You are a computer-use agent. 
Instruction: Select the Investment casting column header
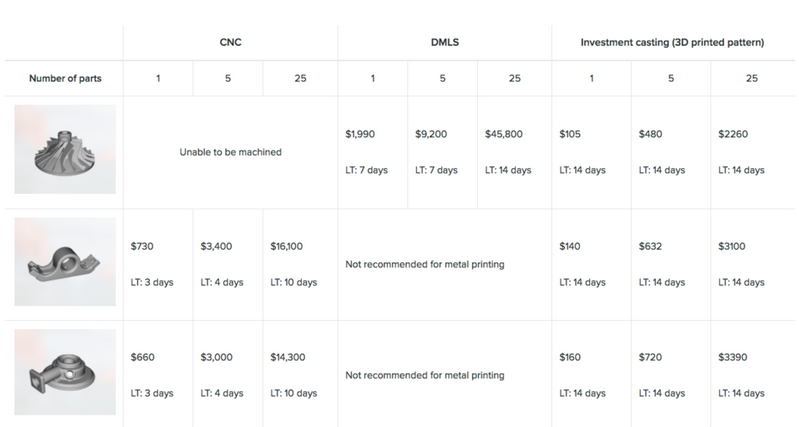tap(672, 42)
